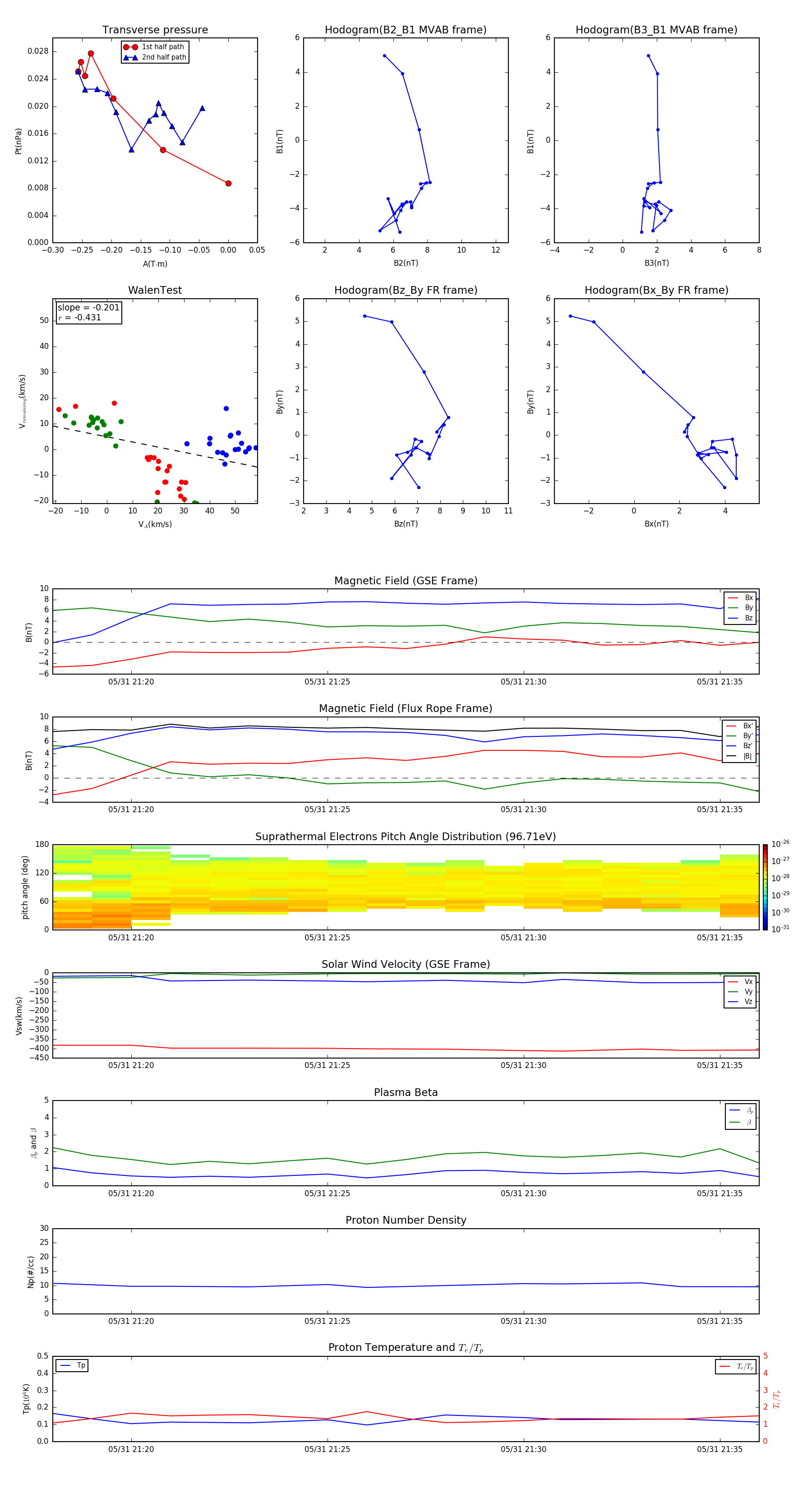The width and height of the screenshot is (812, 1489).
Task: Click '05/31 21:35' tick under Plasma Beta
Action: coord(720,1193)
